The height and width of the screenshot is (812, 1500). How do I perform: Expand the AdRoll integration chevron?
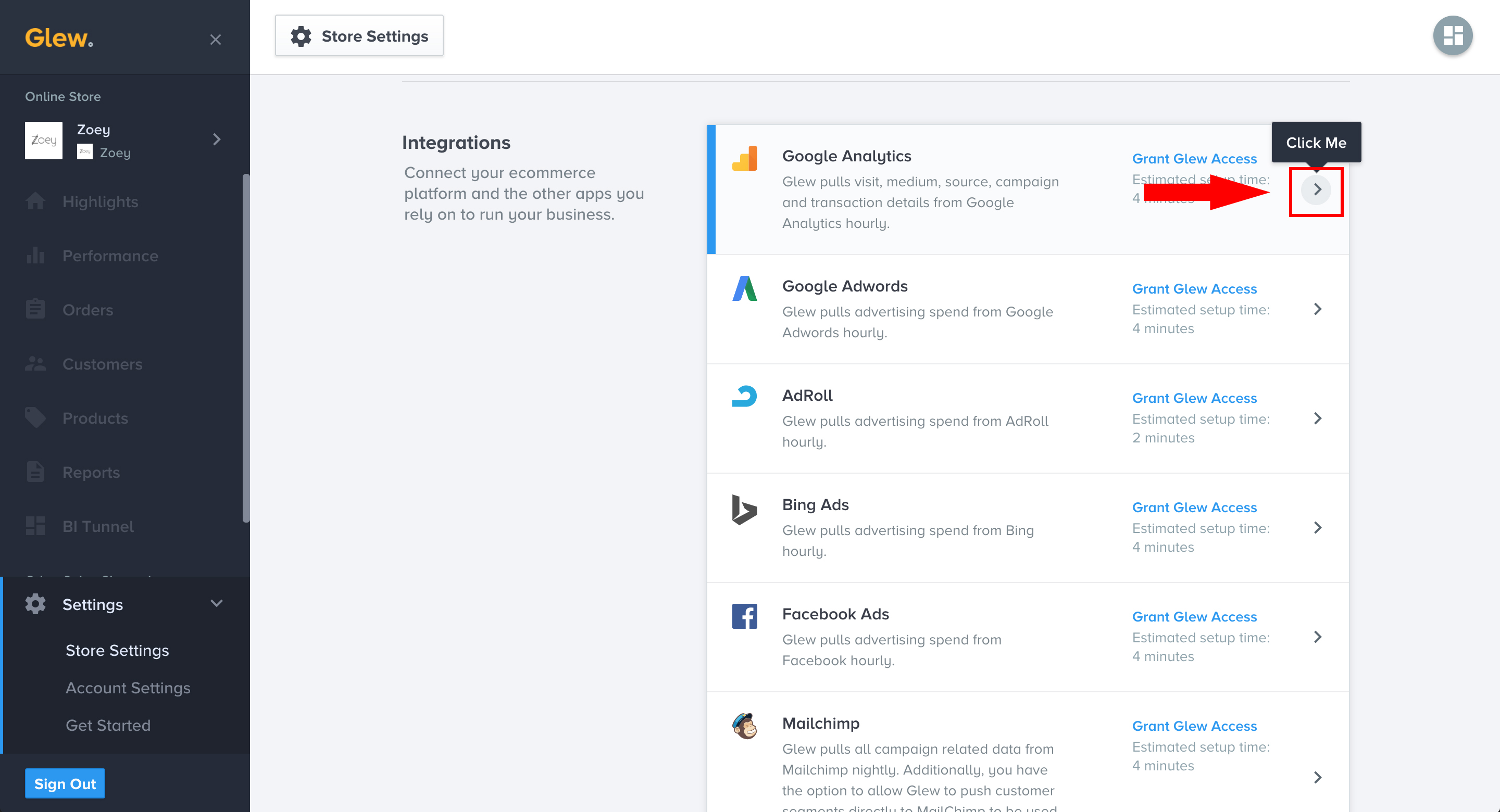(1317, 418)
